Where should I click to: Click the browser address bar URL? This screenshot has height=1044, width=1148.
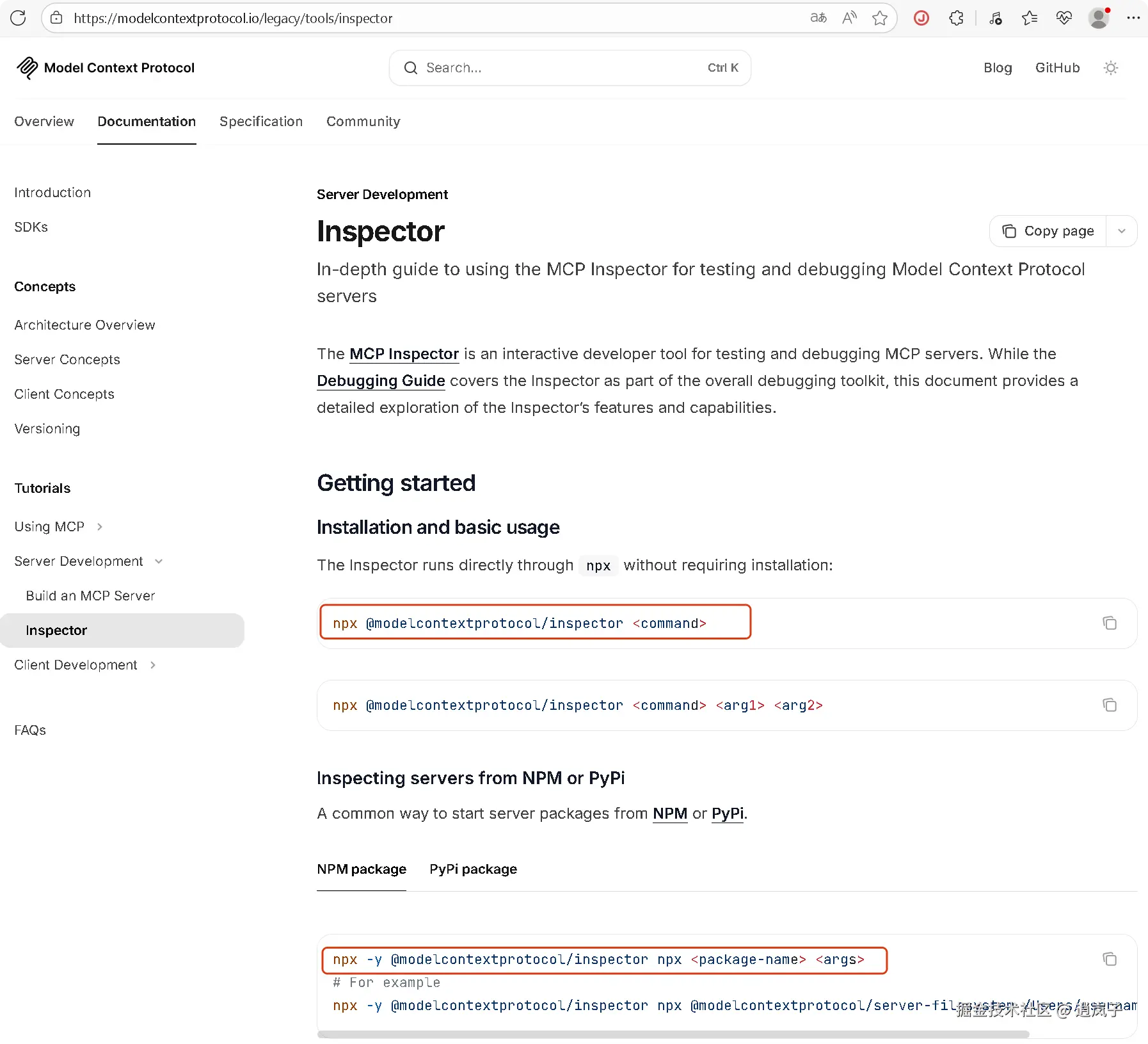click(x=233, y=18)
